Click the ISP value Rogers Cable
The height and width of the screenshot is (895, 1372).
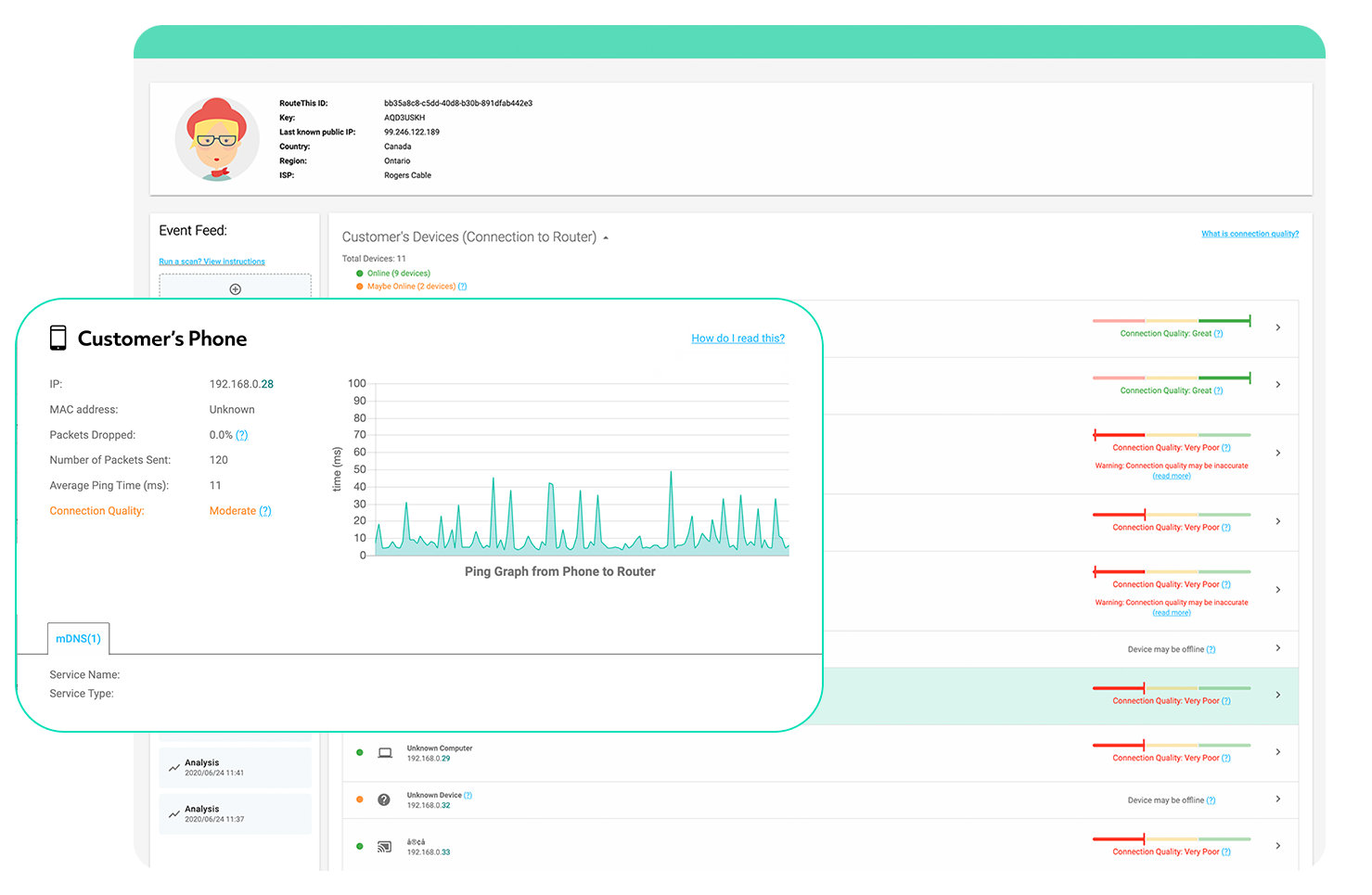point(407,175)
